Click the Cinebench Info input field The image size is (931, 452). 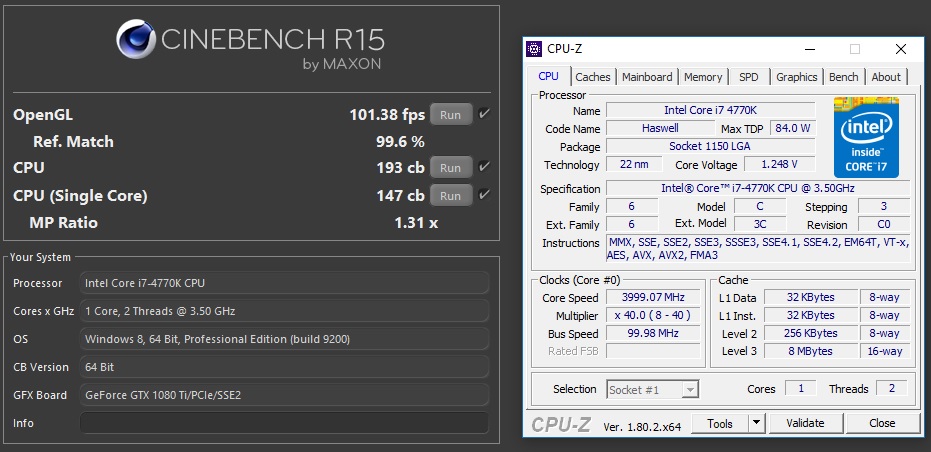[284, 423]
